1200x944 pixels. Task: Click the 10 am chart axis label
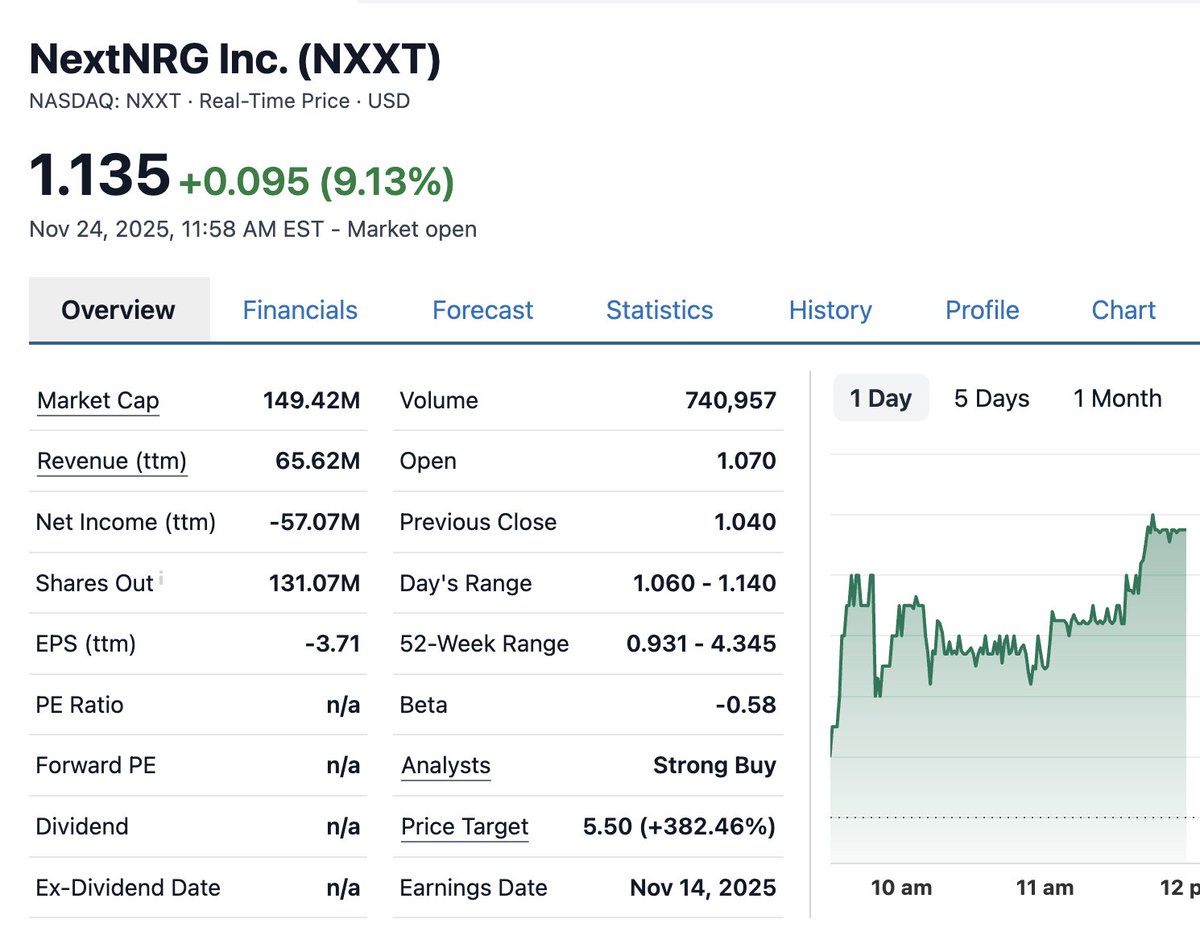tap(901, 887)
